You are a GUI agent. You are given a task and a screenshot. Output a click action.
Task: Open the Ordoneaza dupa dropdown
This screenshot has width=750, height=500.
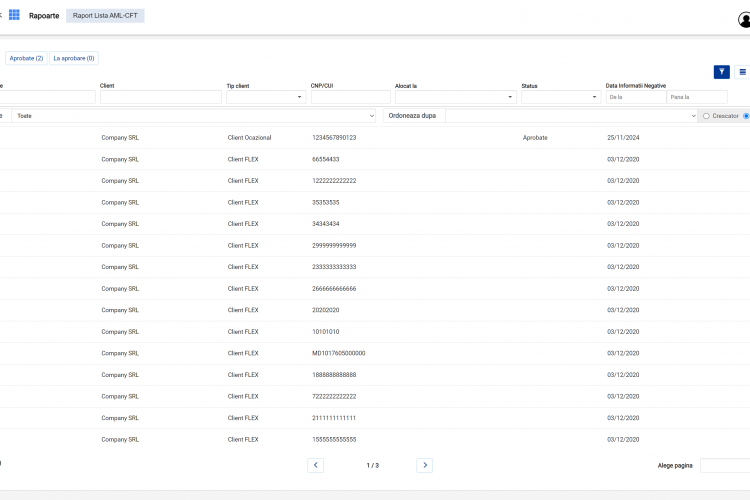(571, 116)
